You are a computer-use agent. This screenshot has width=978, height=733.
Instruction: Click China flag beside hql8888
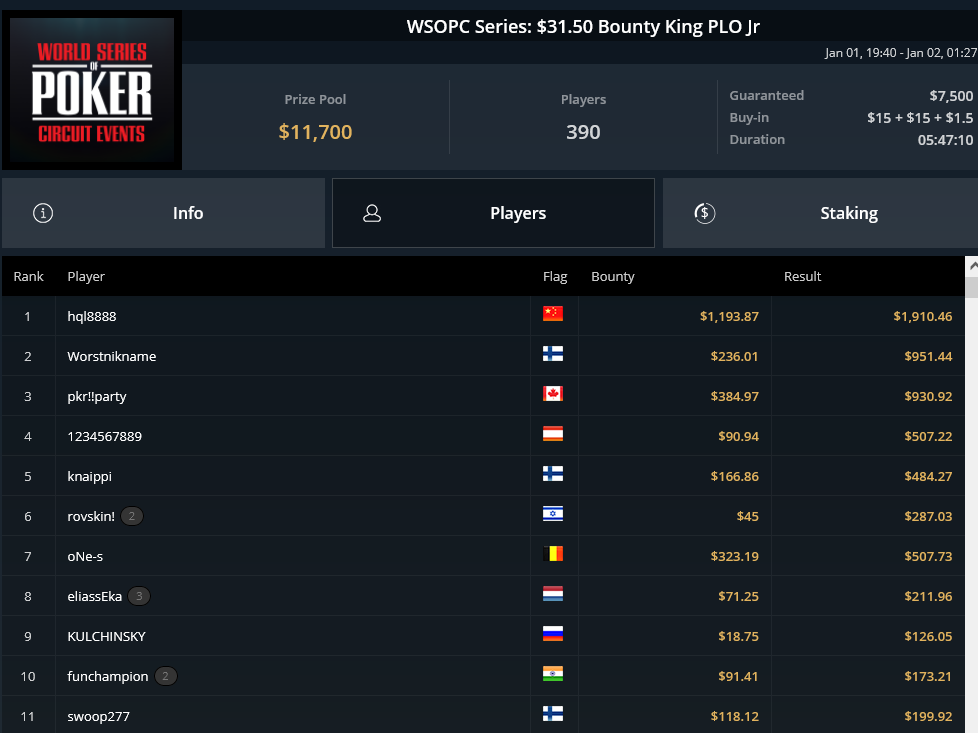[553, 314]
